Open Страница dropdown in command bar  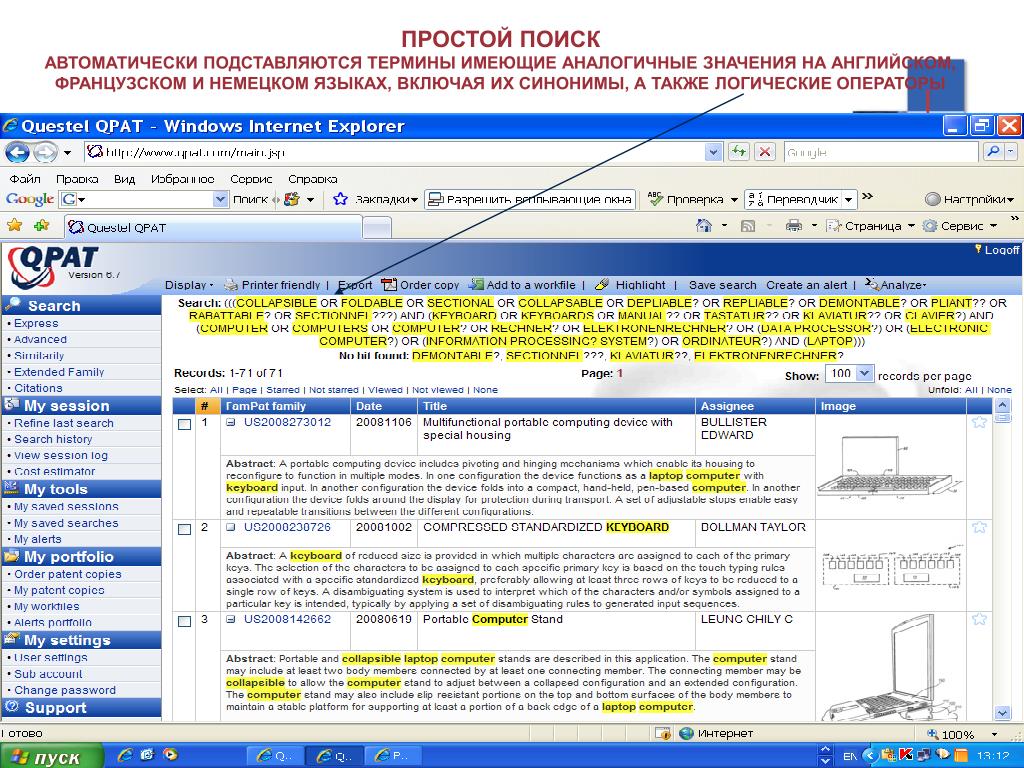click(870, 226)
